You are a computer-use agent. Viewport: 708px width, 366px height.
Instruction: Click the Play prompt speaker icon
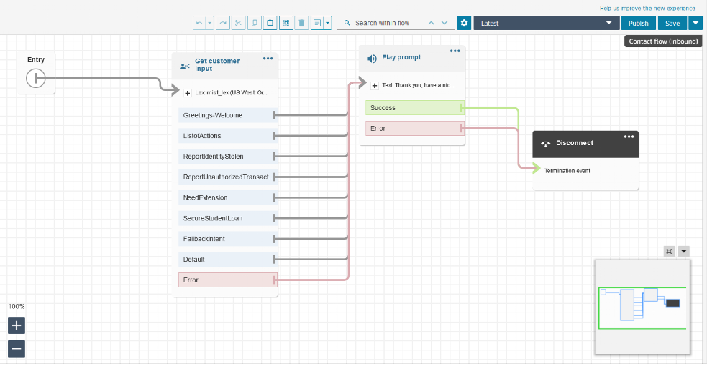(x=372, y=58)
